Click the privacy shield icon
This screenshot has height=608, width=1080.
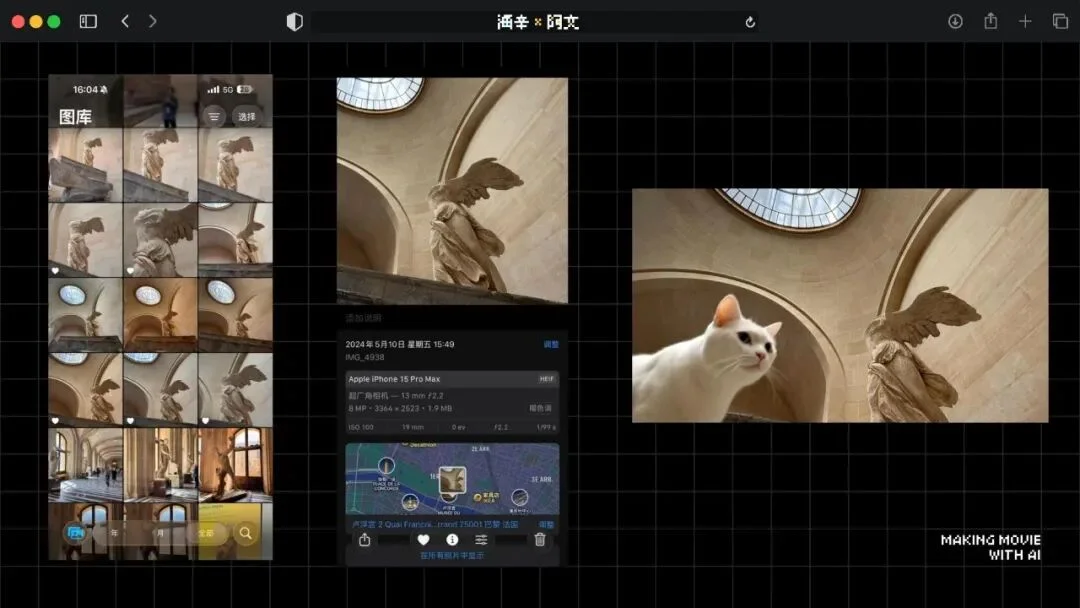294,22
